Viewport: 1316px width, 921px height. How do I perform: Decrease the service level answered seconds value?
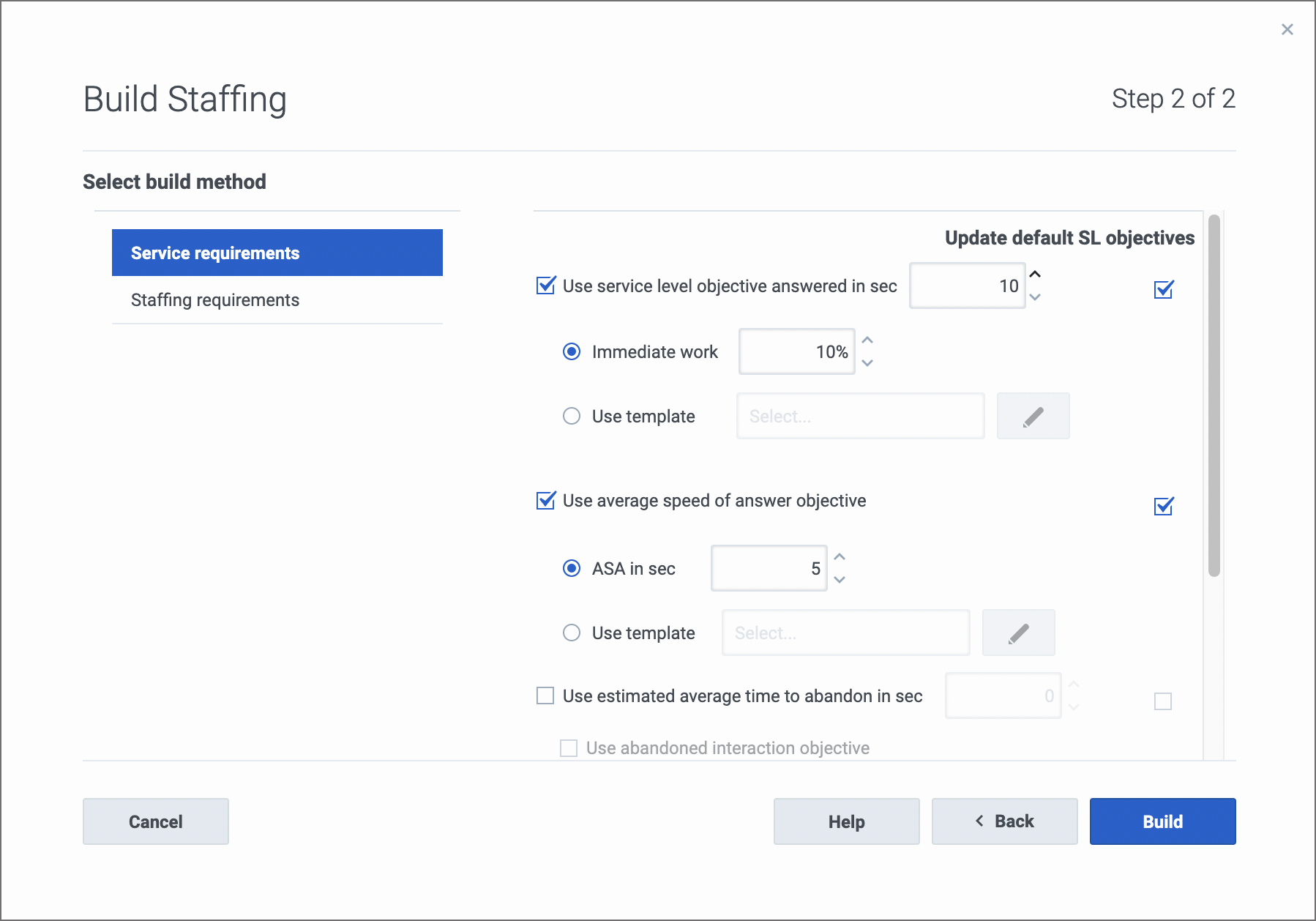coord(1035,297)
